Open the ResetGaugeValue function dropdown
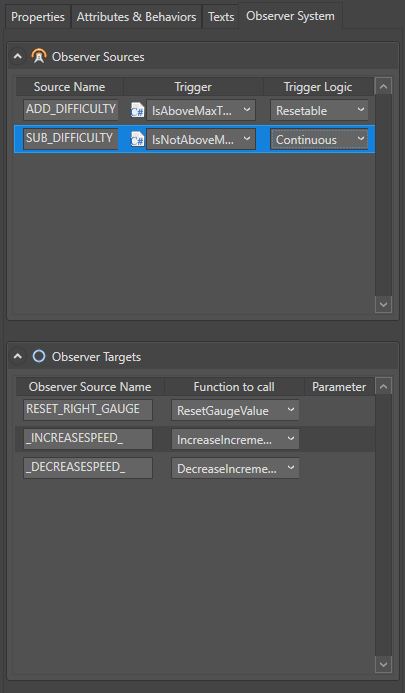405x693 pixels. pyautogui.click(x=235, y=410)
